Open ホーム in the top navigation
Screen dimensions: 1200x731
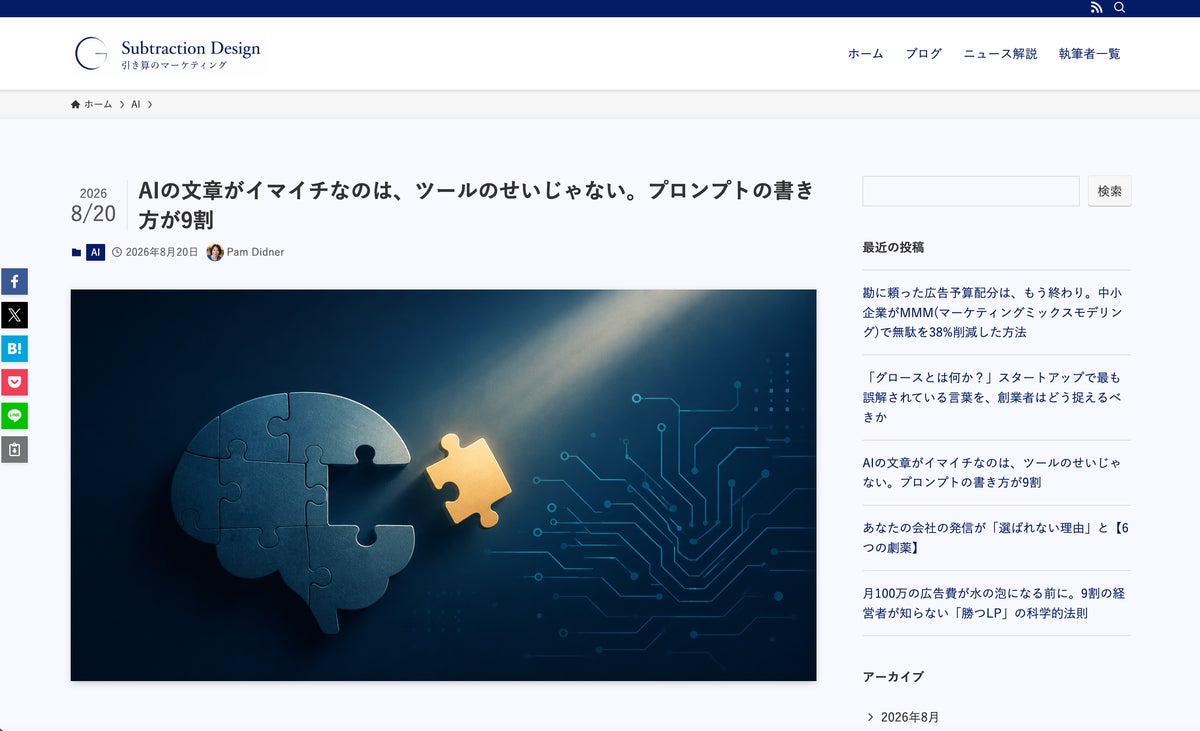pyautogui.click(x=865, y=54)
